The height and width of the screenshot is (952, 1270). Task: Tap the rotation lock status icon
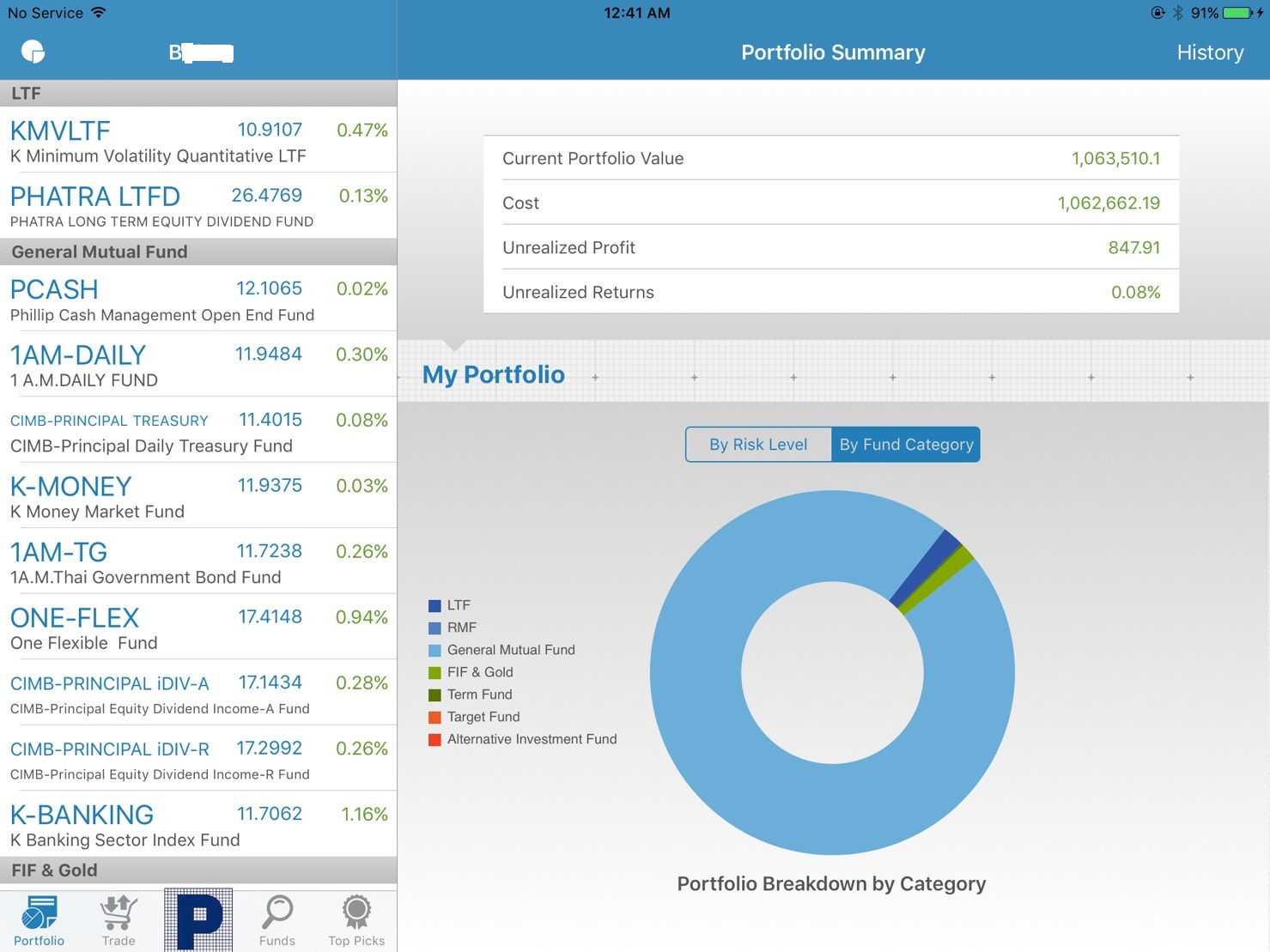pyautogui.click(x=1158, y=13)
